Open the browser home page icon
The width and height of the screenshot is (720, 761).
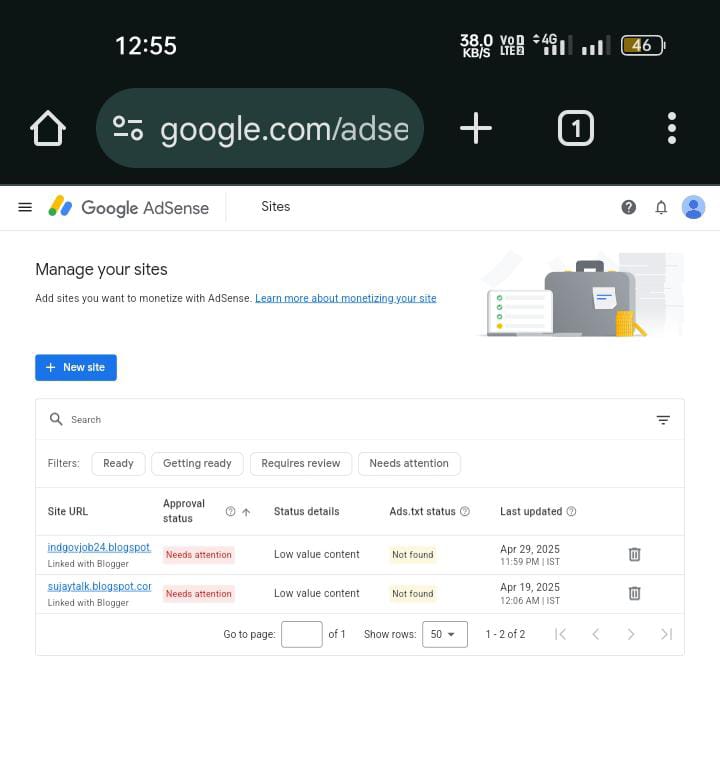coord(48,128)
